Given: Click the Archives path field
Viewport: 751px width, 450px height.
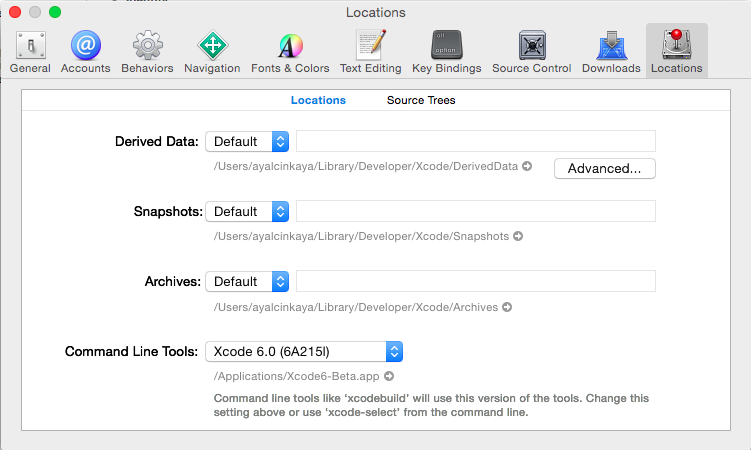Looking at the screenshot, I should pos(476,281).
